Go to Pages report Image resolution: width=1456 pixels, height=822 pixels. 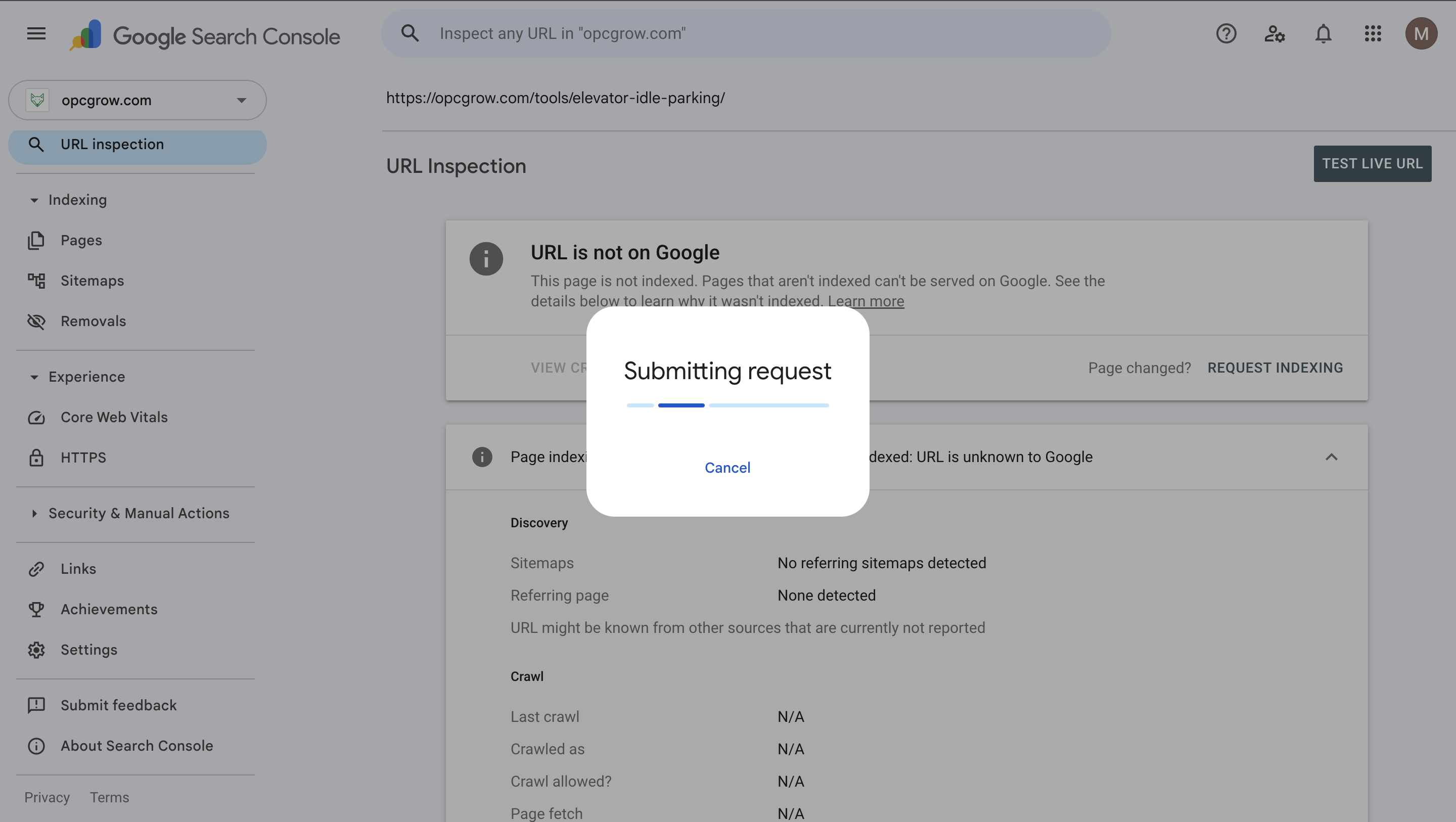point(81,240)
